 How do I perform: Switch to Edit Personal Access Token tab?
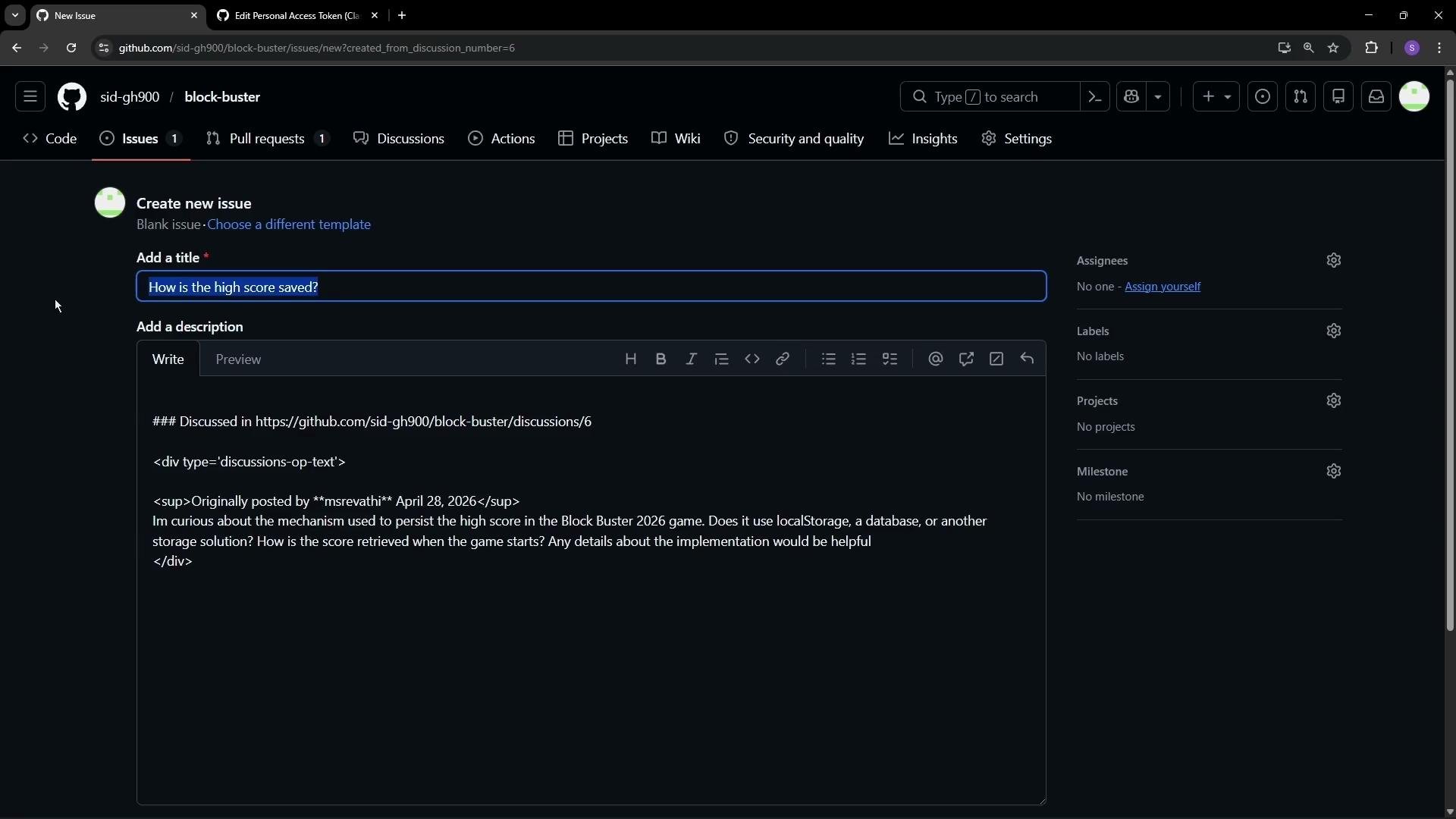coord(298,16)
